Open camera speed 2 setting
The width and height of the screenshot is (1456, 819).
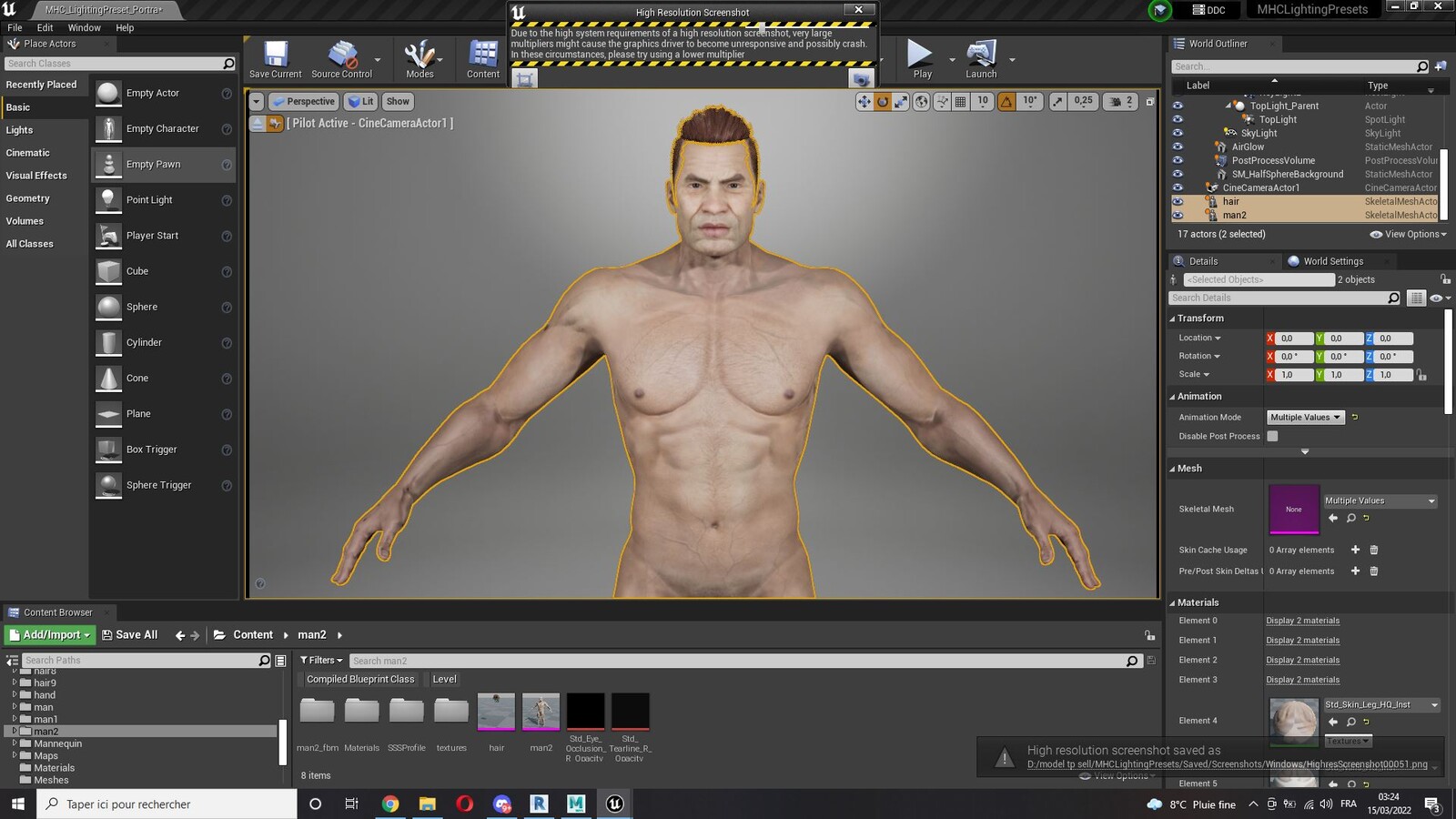point(1121,102)
